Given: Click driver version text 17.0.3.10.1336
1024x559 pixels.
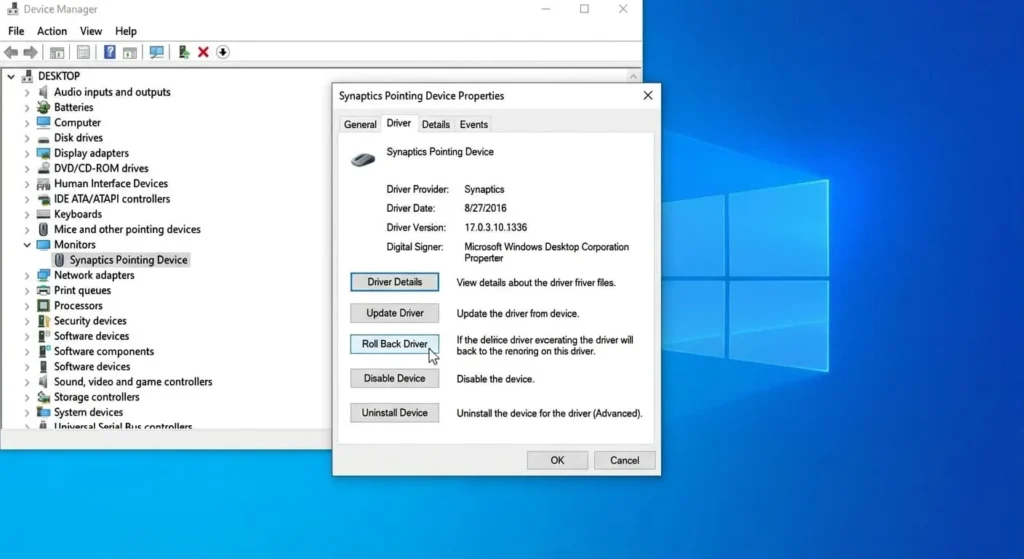Looking at the screenshot, I should coord(496,227).
